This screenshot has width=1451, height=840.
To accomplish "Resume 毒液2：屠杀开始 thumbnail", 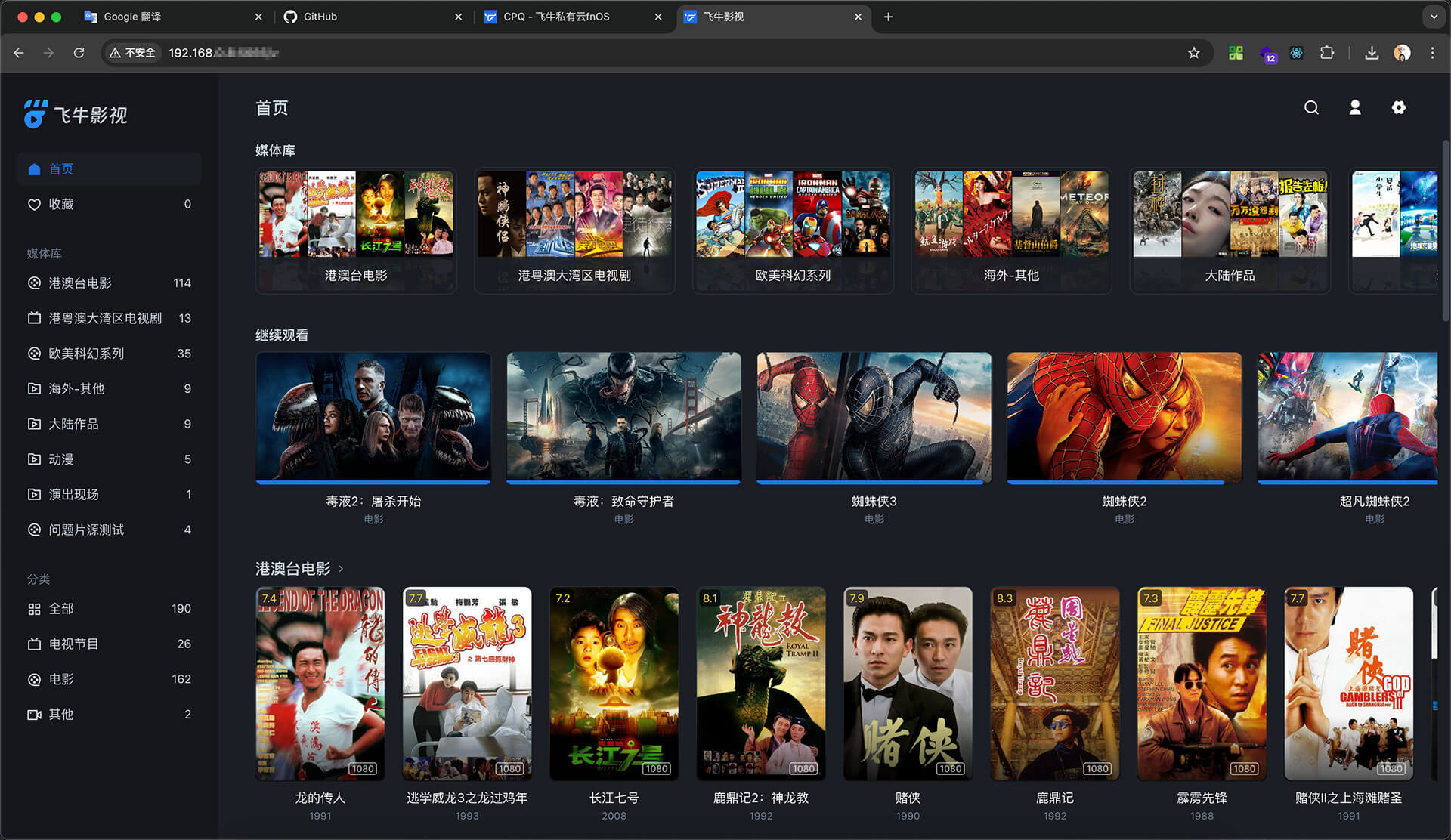I will point(373,416).
